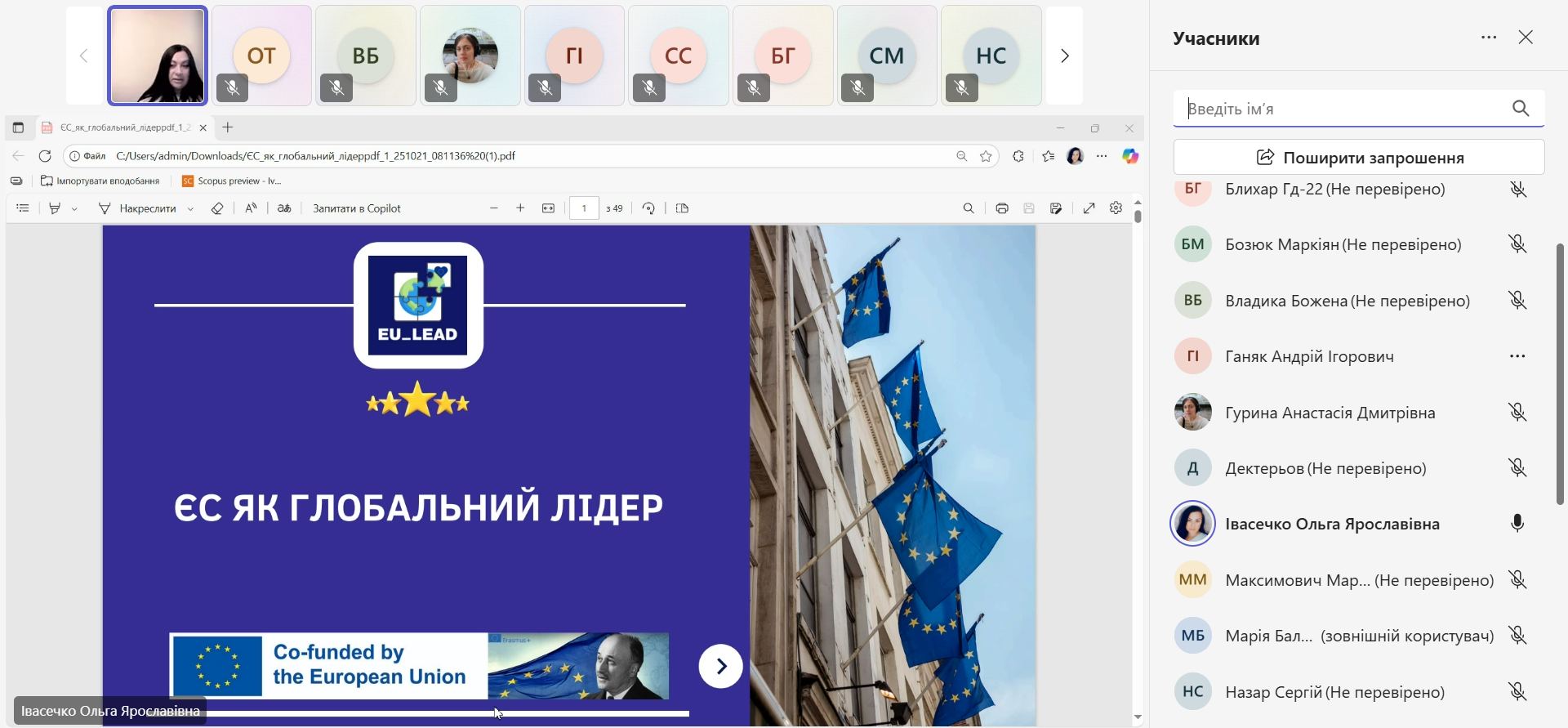Open Scopus preview bookmark
The image size is (1568, 728).
[232, 181]
